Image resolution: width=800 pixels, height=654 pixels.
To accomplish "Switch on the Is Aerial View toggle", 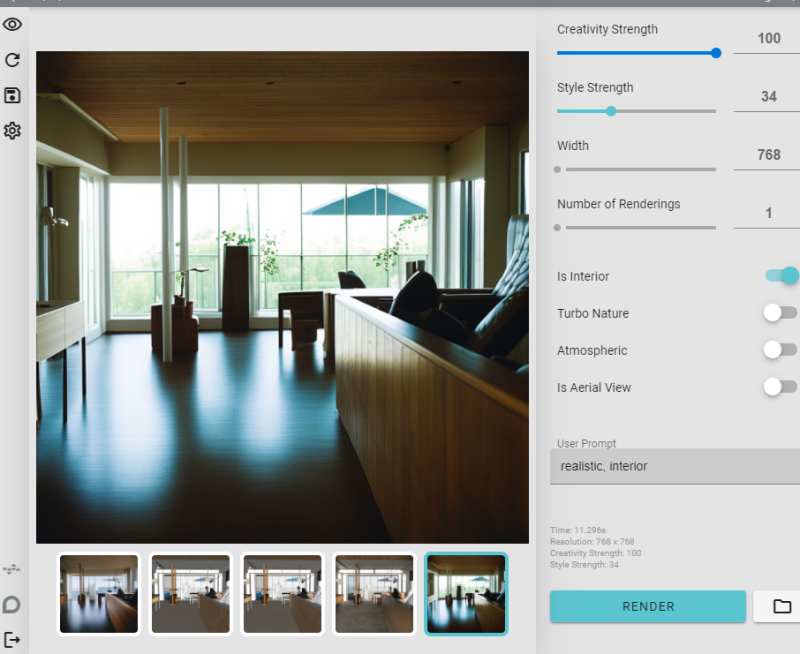I will tap(780, 387).
